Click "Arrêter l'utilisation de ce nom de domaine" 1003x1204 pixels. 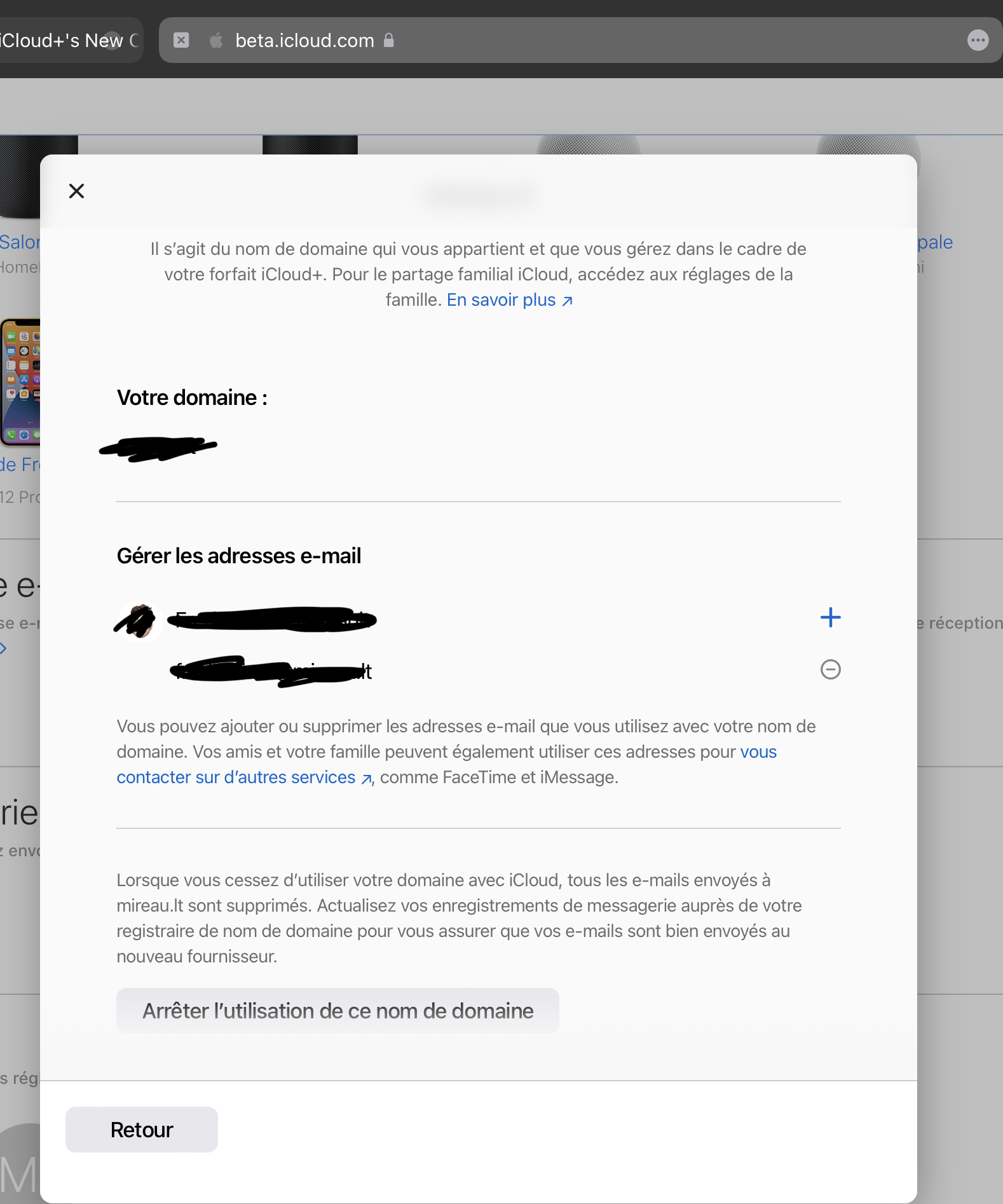(x=338, y=1011)
